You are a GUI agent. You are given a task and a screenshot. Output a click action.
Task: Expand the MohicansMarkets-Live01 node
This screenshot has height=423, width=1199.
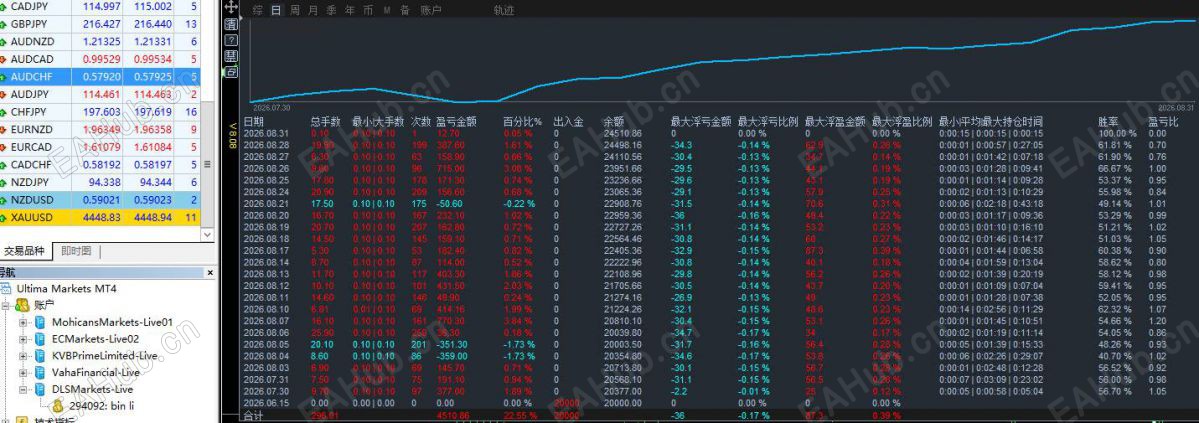tap(24, 322)
